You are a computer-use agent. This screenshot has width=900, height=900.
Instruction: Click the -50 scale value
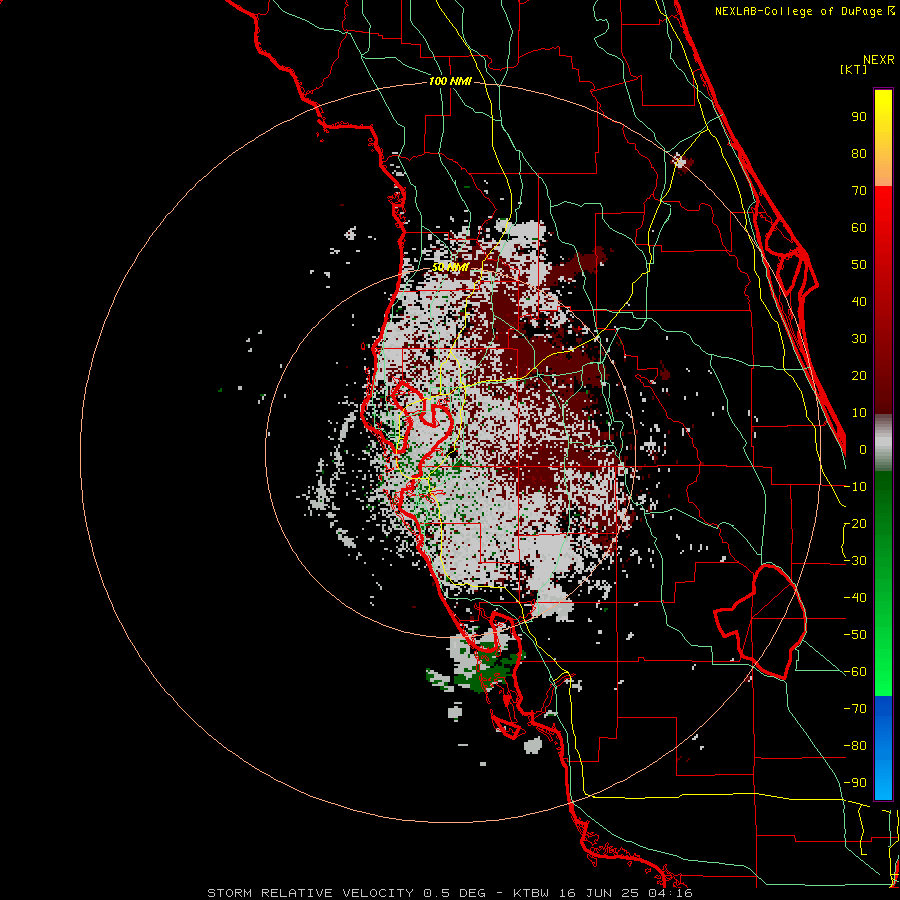coord(855,635)
